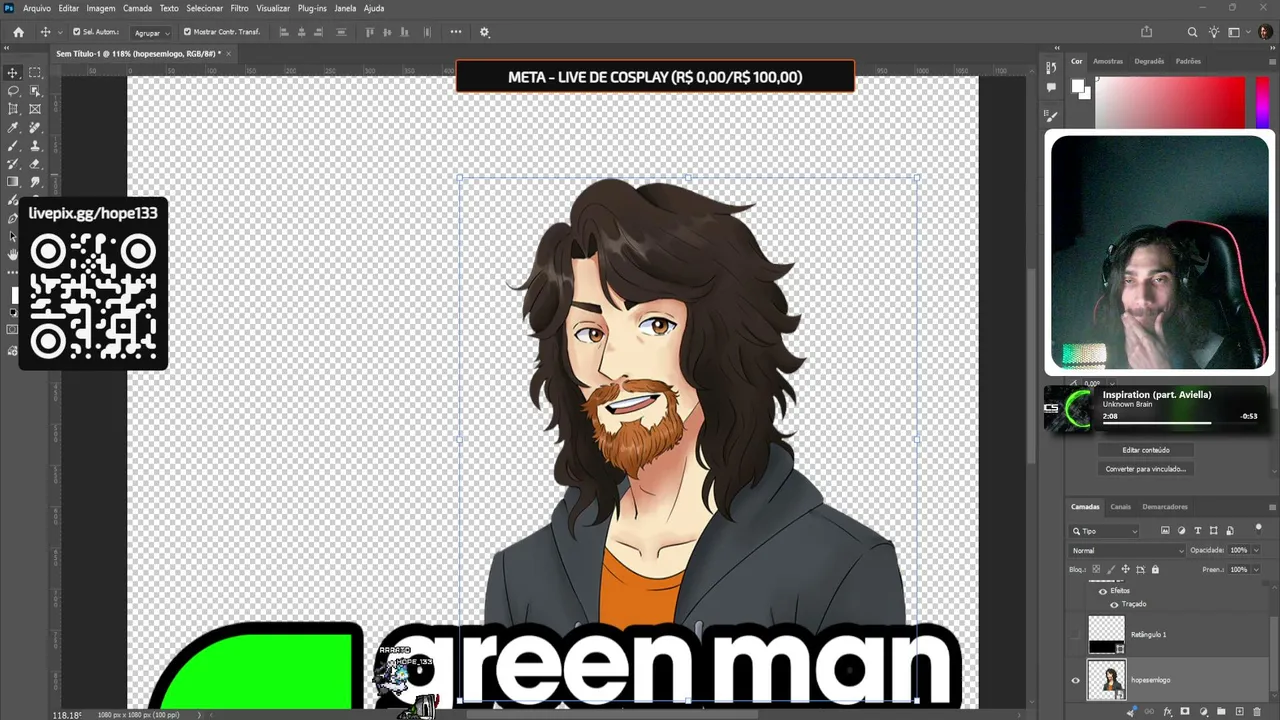
Task: Align top edges in the options bar
Action: tap(369, 32)
